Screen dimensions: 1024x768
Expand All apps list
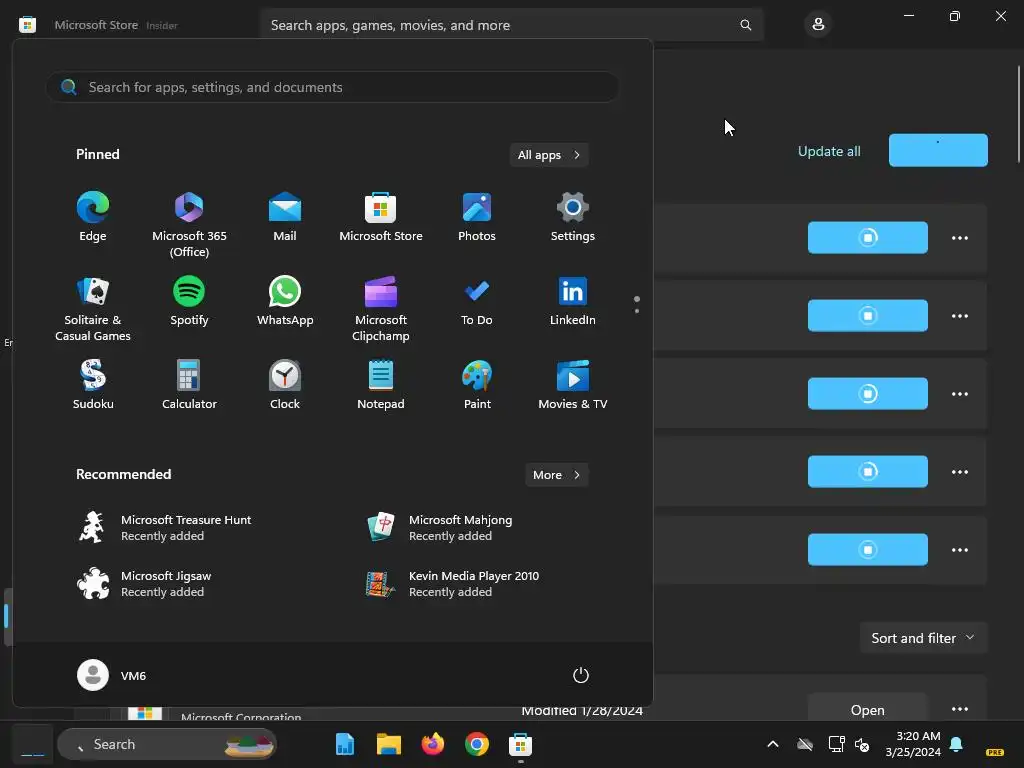549,155
